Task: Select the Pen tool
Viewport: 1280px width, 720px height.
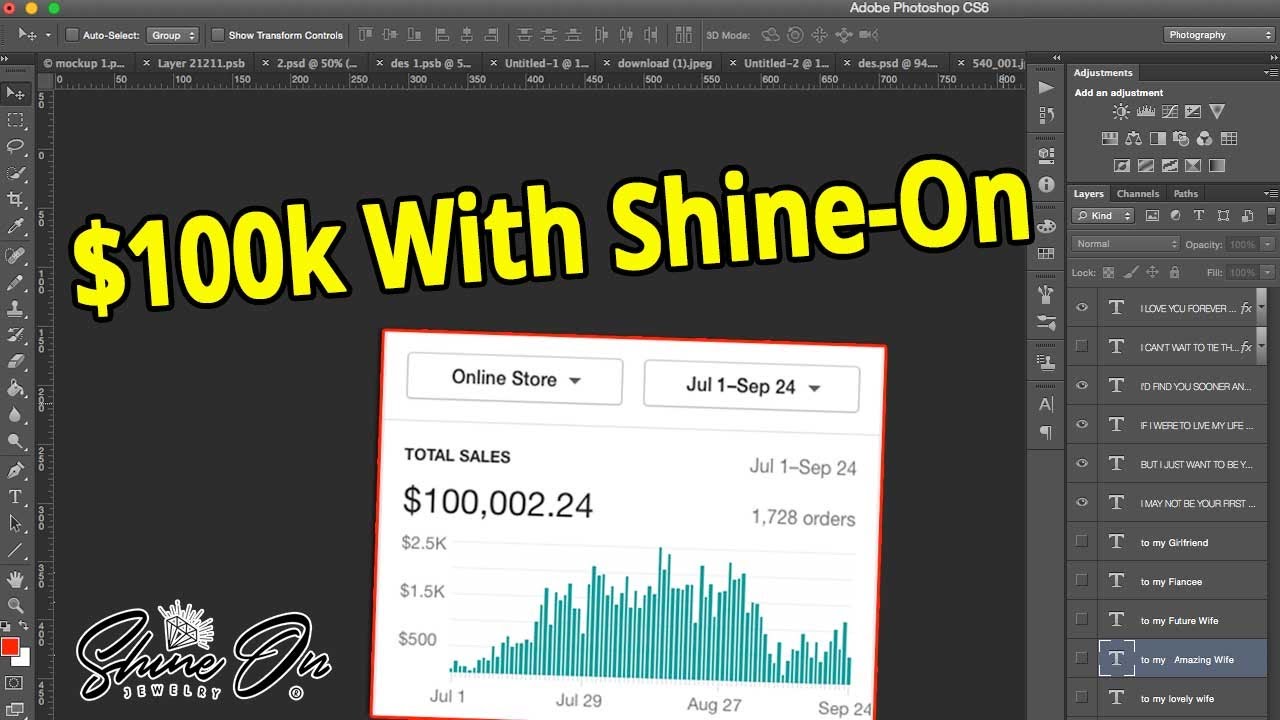Action: pos(15,470)
